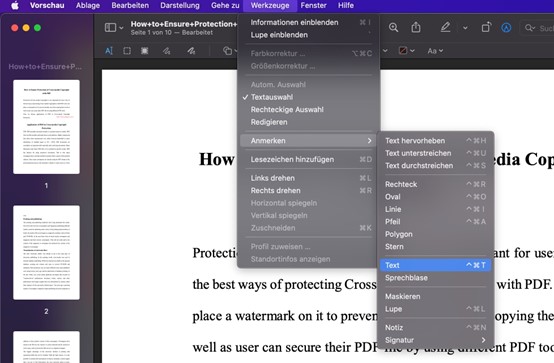Viewport: 554px width, 363px height.
Task: Click the highlighted Text annotation item
Action: (435, 265)
